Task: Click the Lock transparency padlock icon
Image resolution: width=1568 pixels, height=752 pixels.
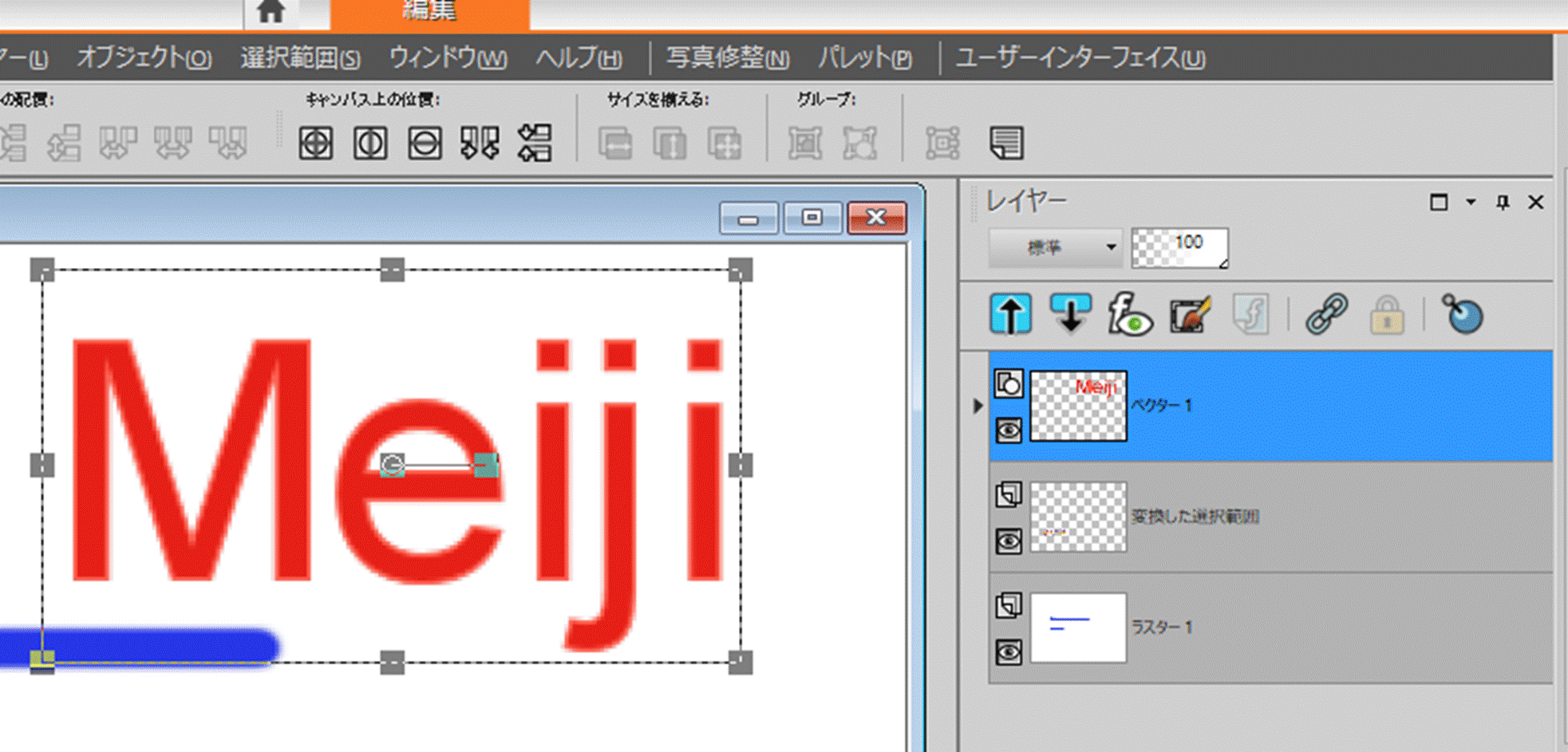Action: (1387, 314)
